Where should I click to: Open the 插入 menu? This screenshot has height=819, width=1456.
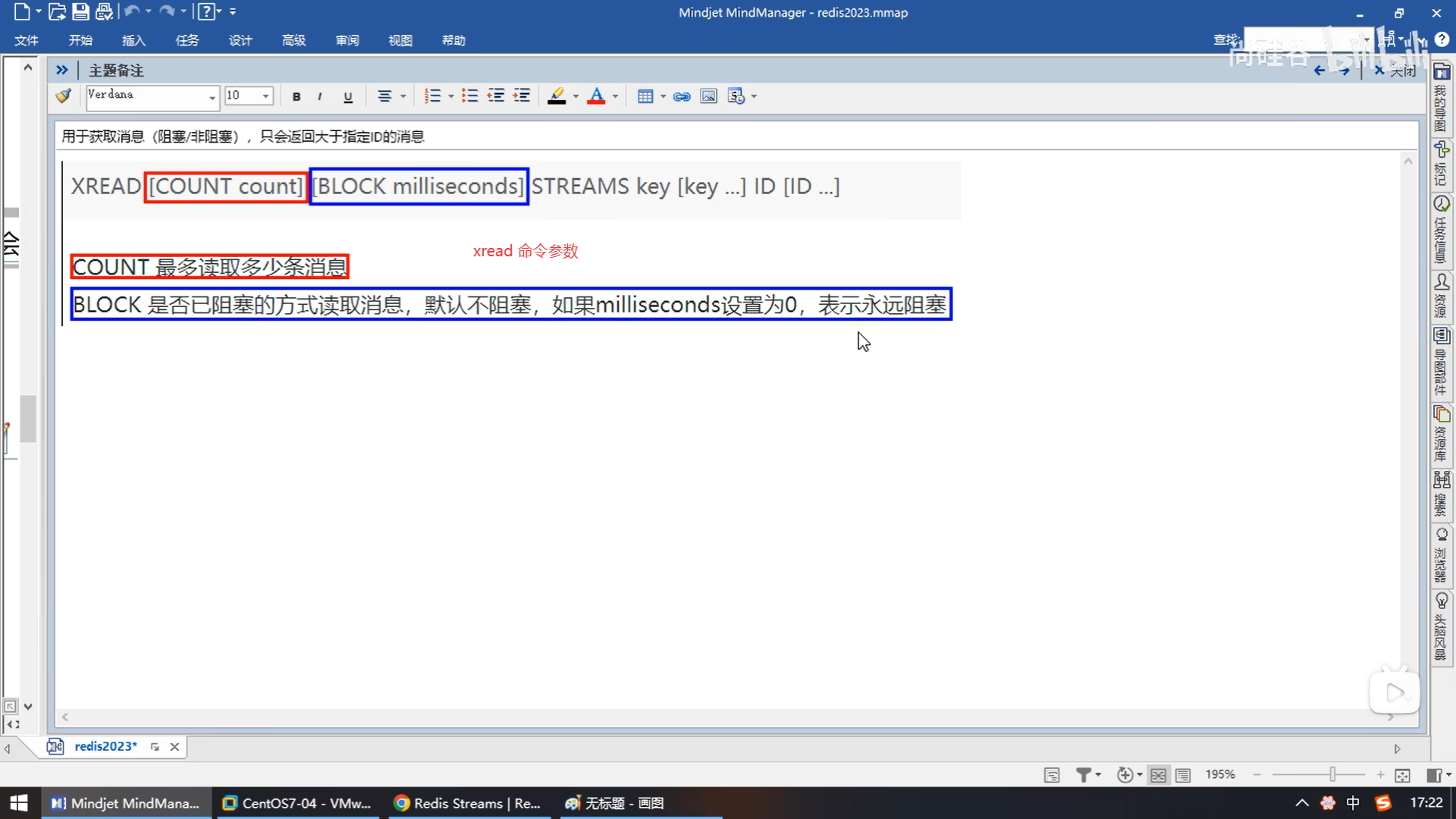coord(133,40)
